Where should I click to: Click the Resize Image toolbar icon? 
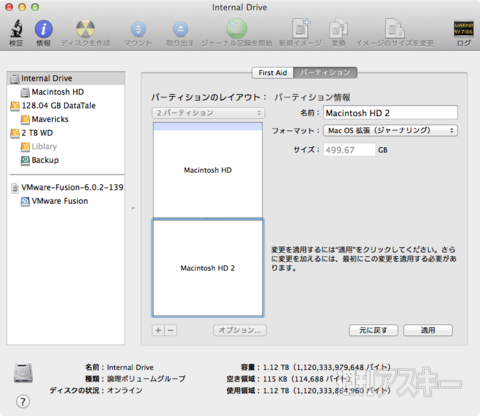pyautogui.click(x=395, y=28)
